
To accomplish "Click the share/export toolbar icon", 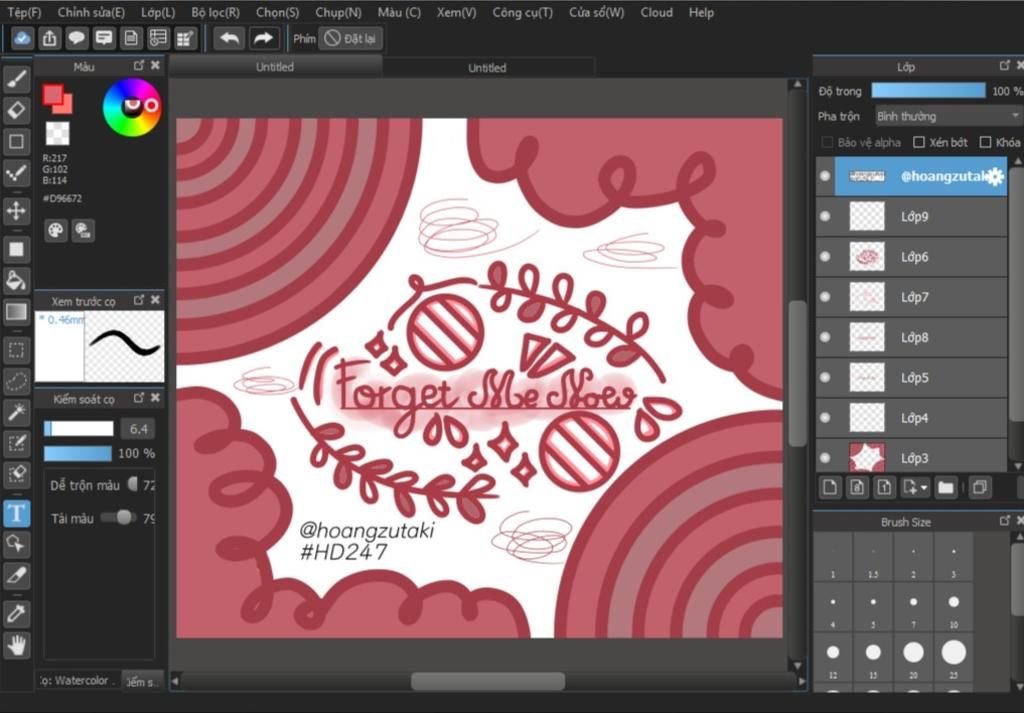I will tap(50, 39).
